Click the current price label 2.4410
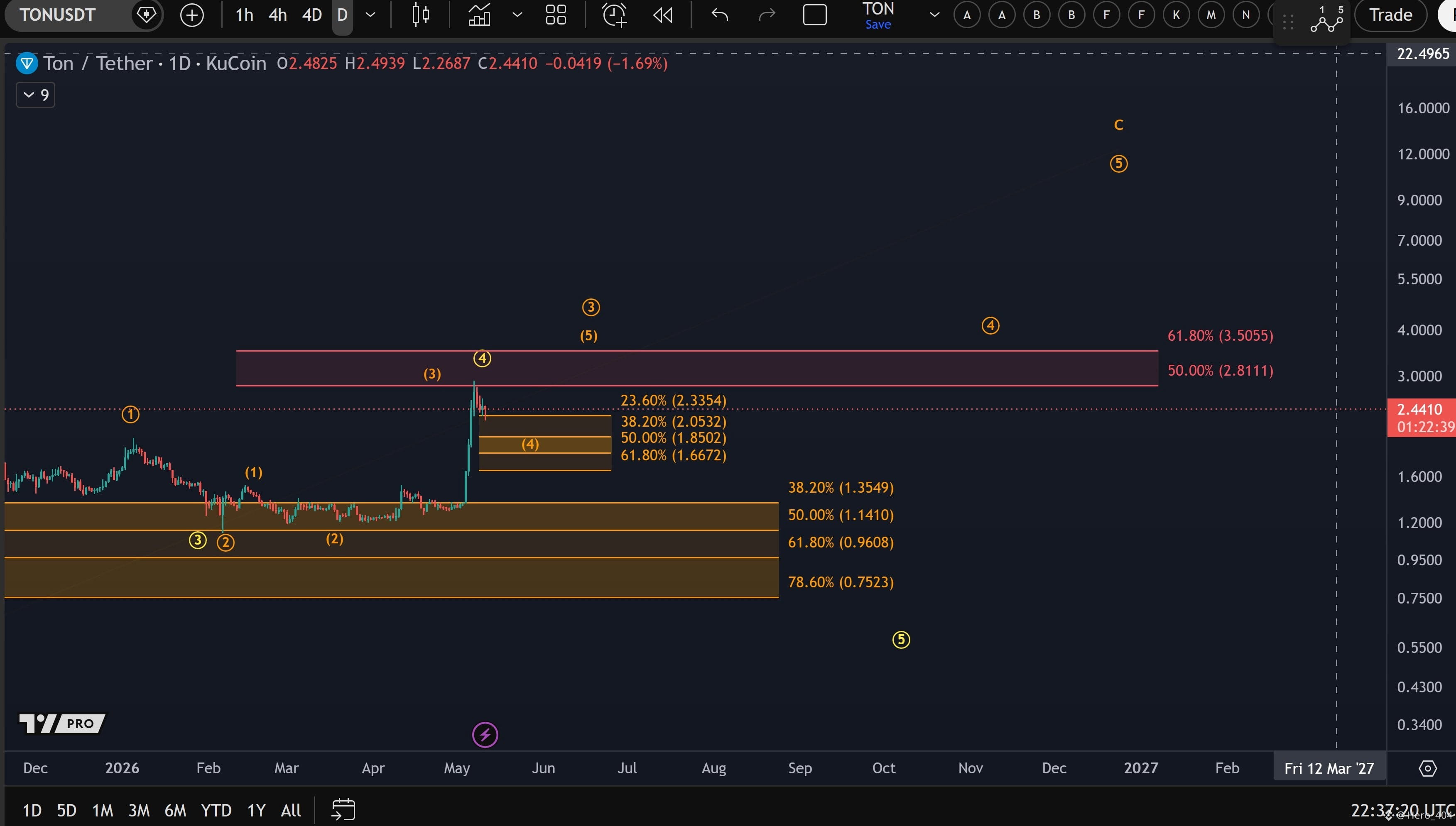The image size is (1456, 826). click(1421, 417)
